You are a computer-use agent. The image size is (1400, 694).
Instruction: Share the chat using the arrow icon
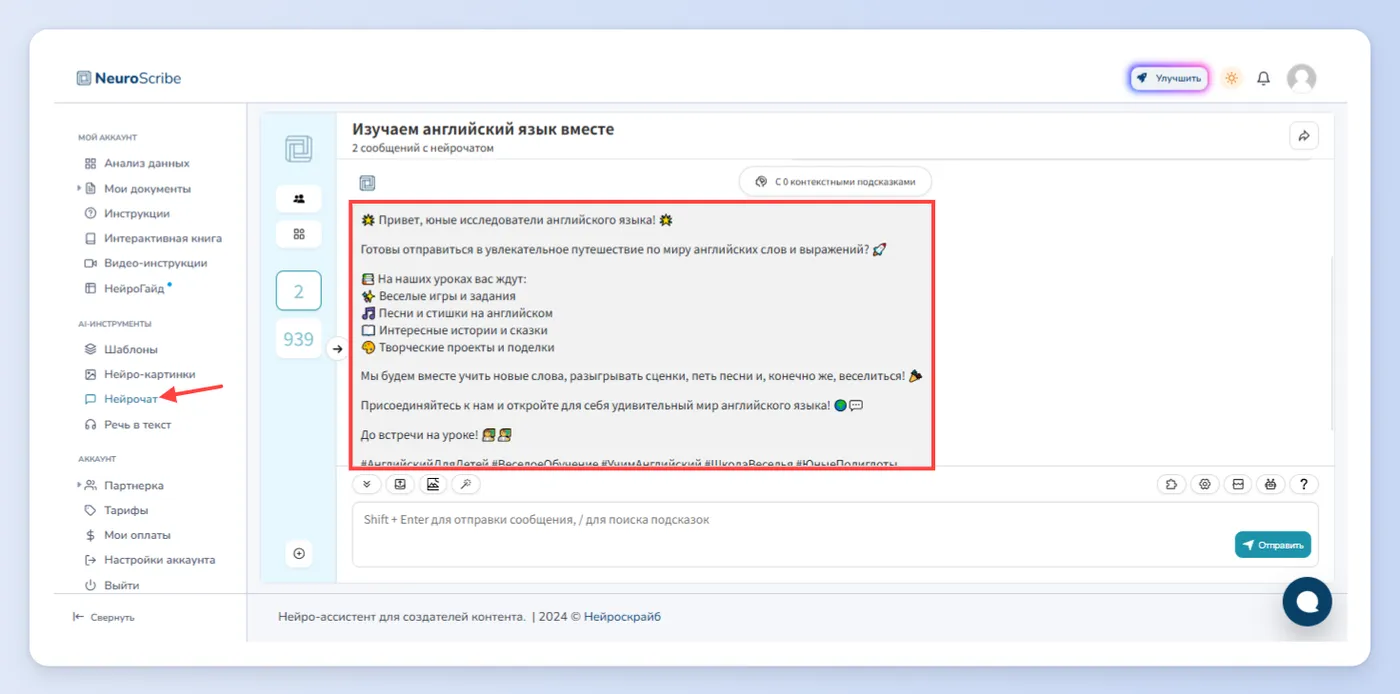[x=1304, y=135]
